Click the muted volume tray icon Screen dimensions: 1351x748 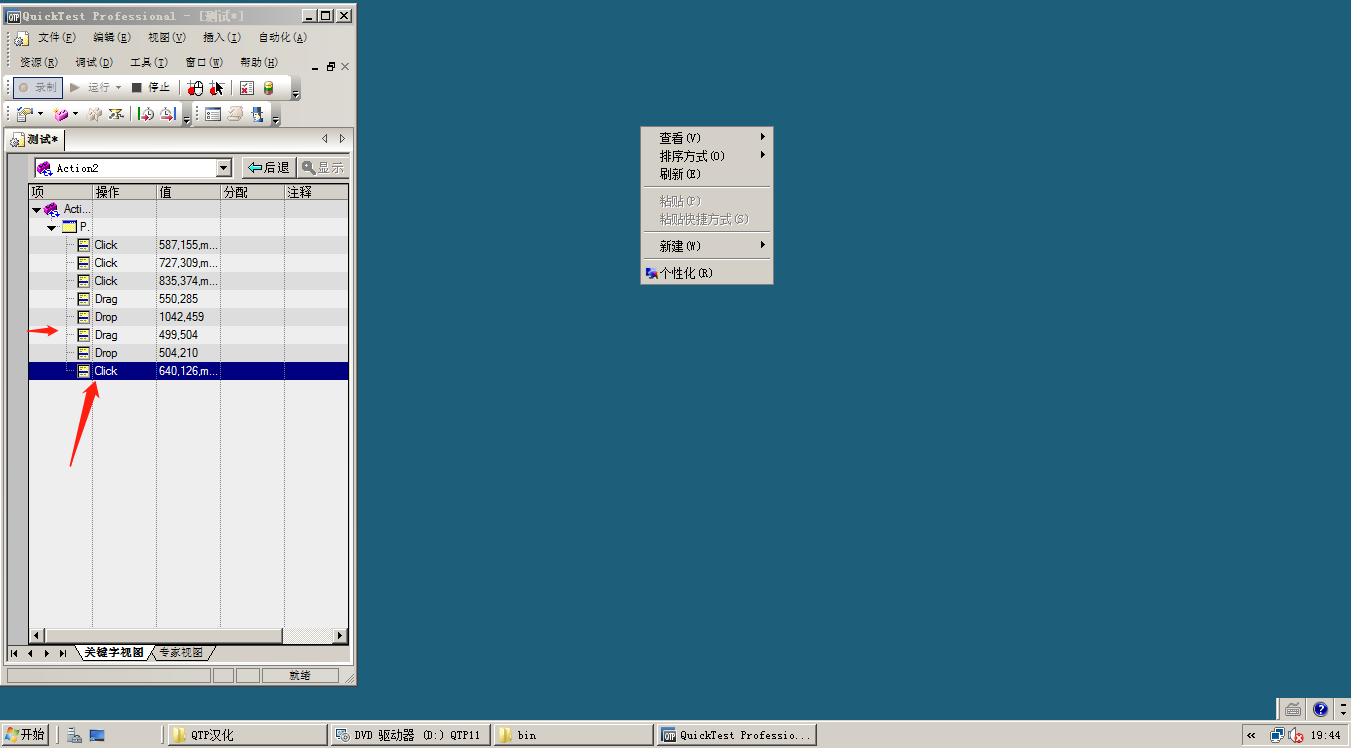coord(1295,736)
